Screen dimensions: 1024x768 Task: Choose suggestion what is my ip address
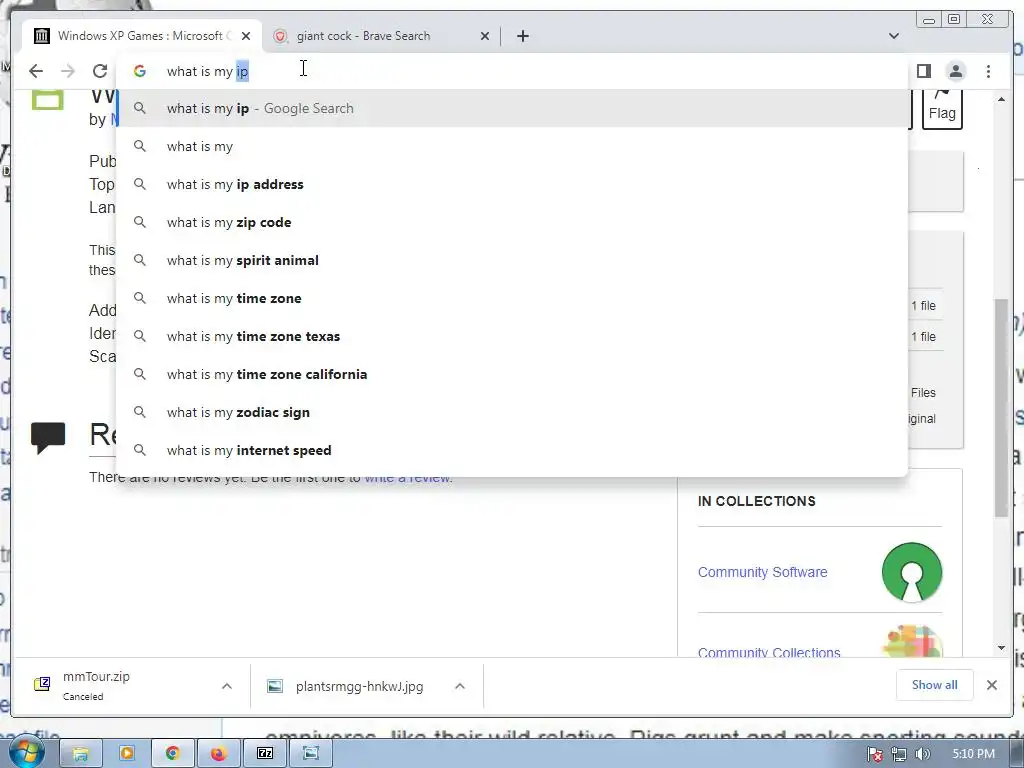(512, 184)
